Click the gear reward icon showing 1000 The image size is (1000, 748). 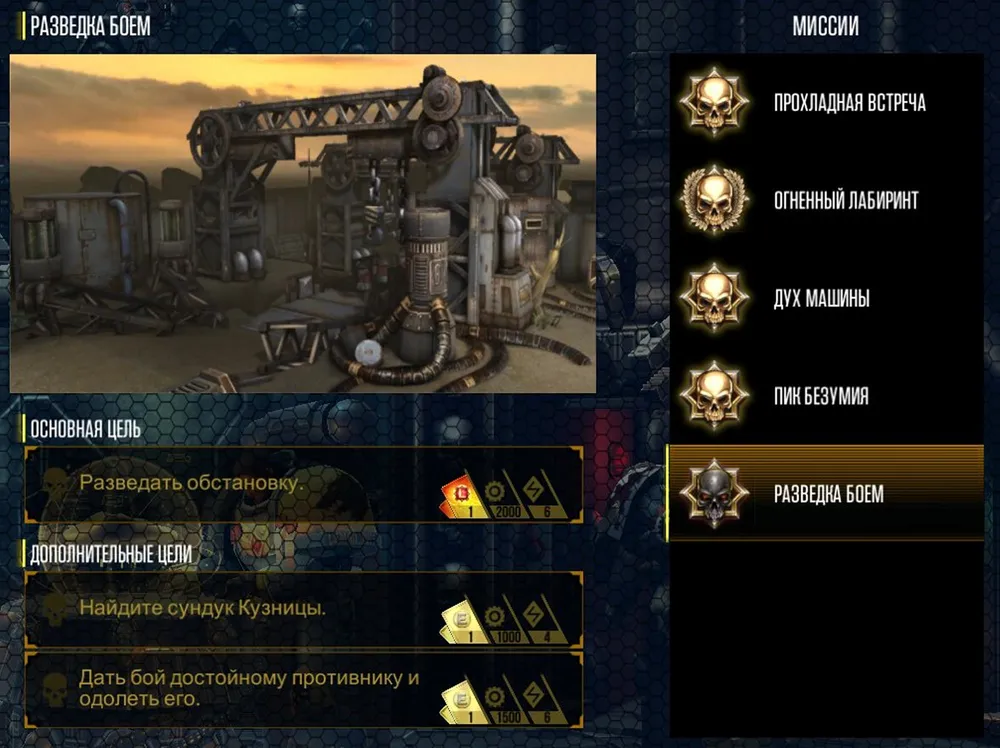pos(503,621)
